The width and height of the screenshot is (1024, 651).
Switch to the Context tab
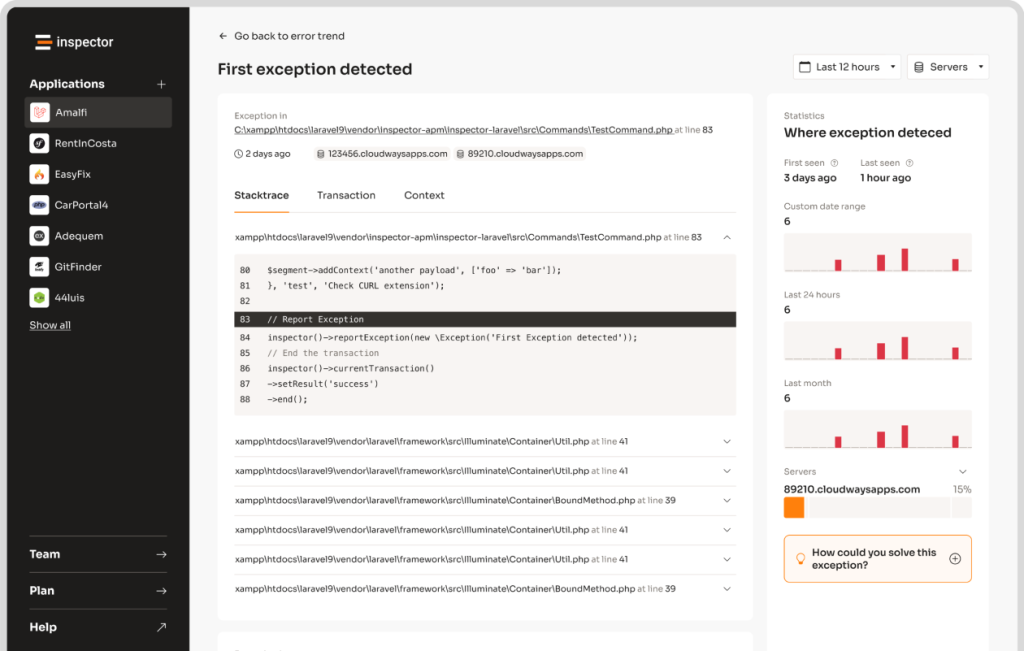[424, 195]
